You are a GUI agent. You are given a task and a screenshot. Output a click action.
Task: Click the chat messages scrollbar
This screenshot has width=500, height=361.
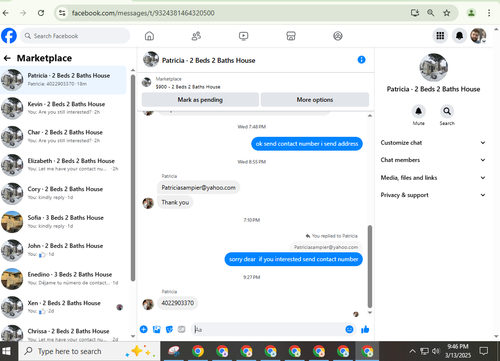(x=370, y=266)
